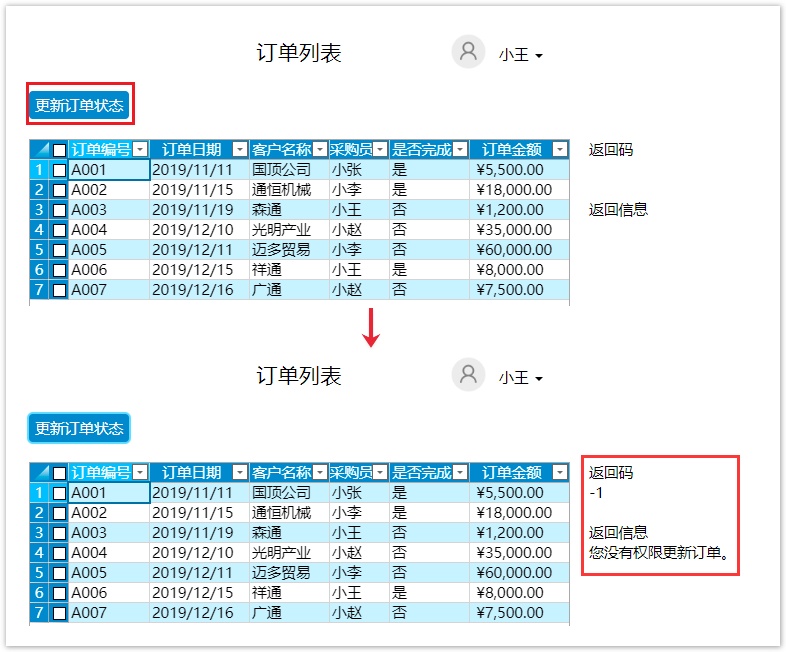Expand the 是否完成 filter arrow in the upper table
Viewport: 786px width, 652px height.
tap(460, 150)
